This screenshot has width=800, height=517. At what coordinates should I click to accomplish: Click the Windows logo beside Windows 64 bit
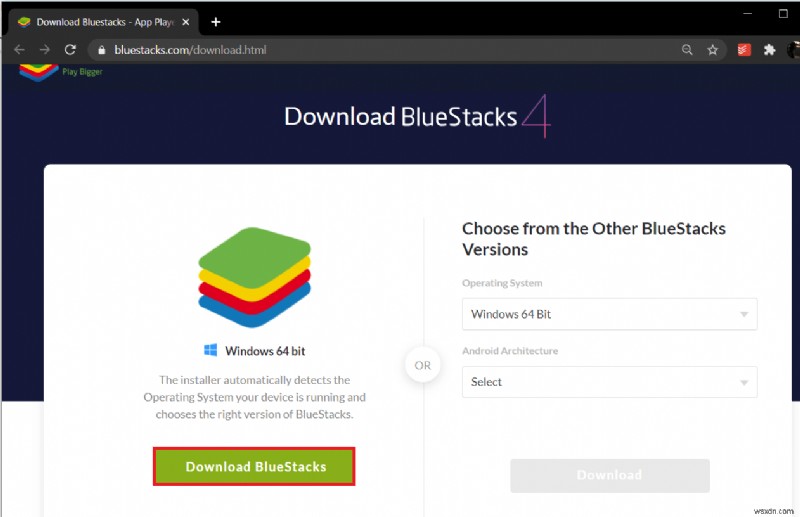tap(211, 351)
